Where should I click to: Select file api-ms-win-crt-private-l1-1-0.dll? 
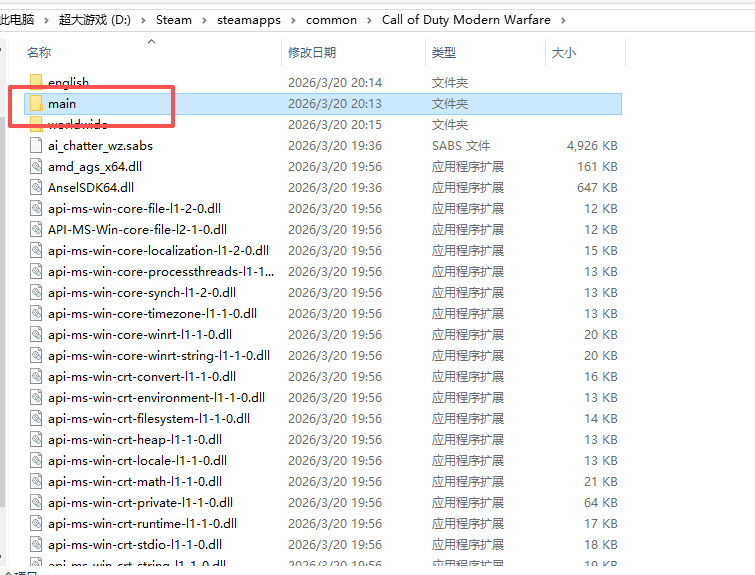(140, 502)
